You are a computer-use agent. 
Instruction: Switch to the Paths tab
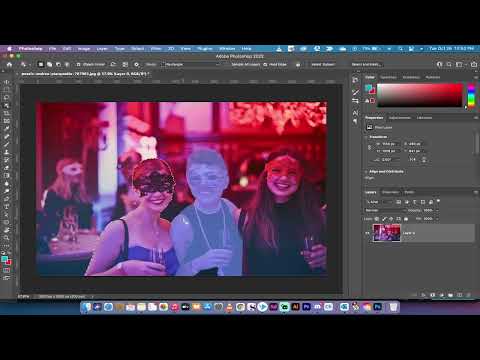coord(409,192)
